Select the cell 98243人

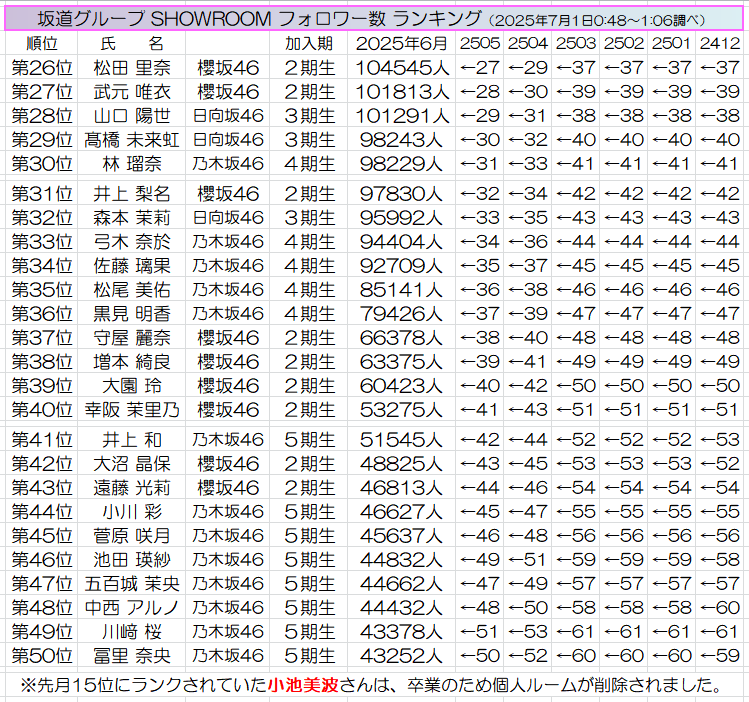(x=401, y=140)
